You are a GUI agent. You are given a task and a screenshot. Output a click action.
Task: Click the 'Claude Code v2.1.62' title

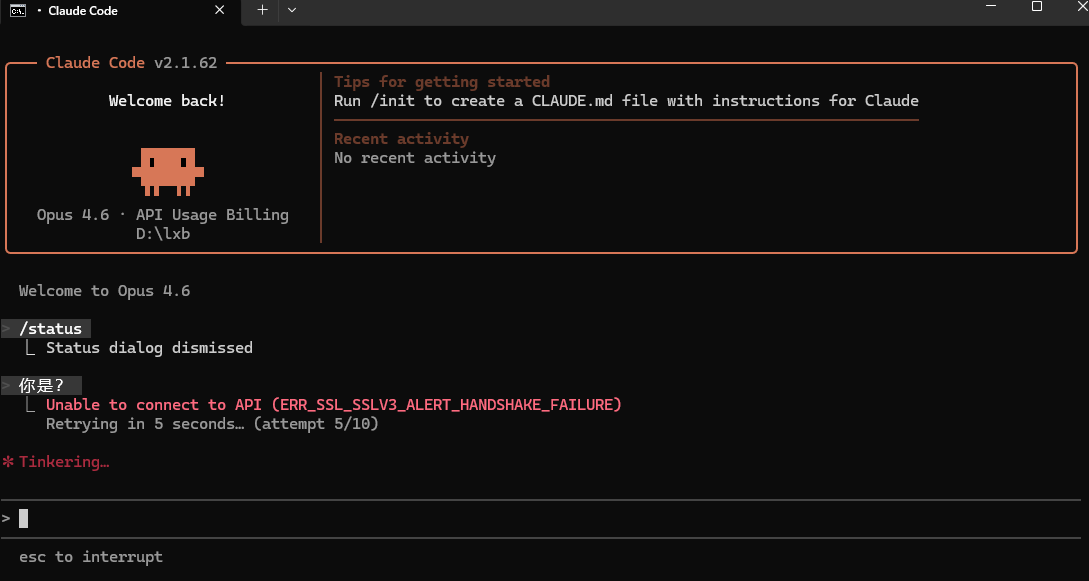[131, 62]
